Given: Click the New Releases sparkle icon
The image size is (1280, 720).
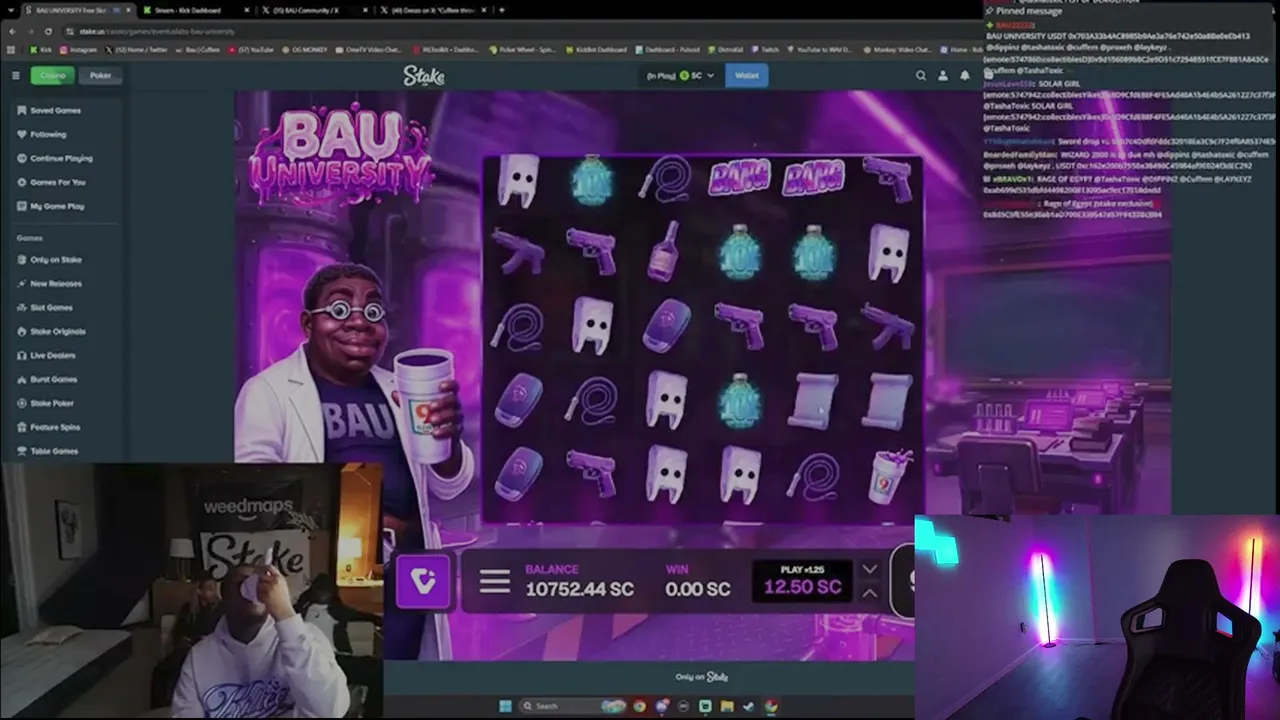Looking at the screenshot, I should click(x=22, y=284).
